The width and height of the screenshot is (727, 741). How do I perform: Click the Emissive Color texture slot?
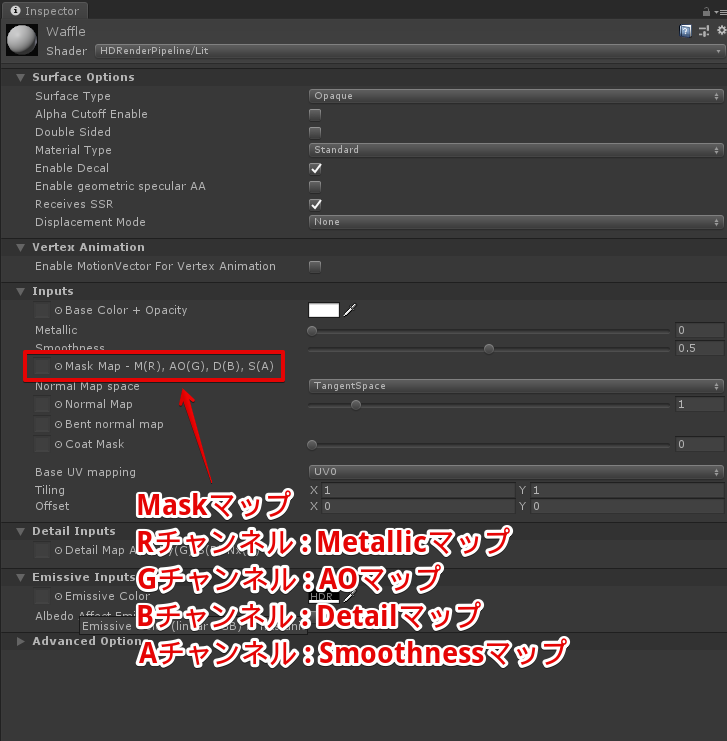tap(42, 596)
